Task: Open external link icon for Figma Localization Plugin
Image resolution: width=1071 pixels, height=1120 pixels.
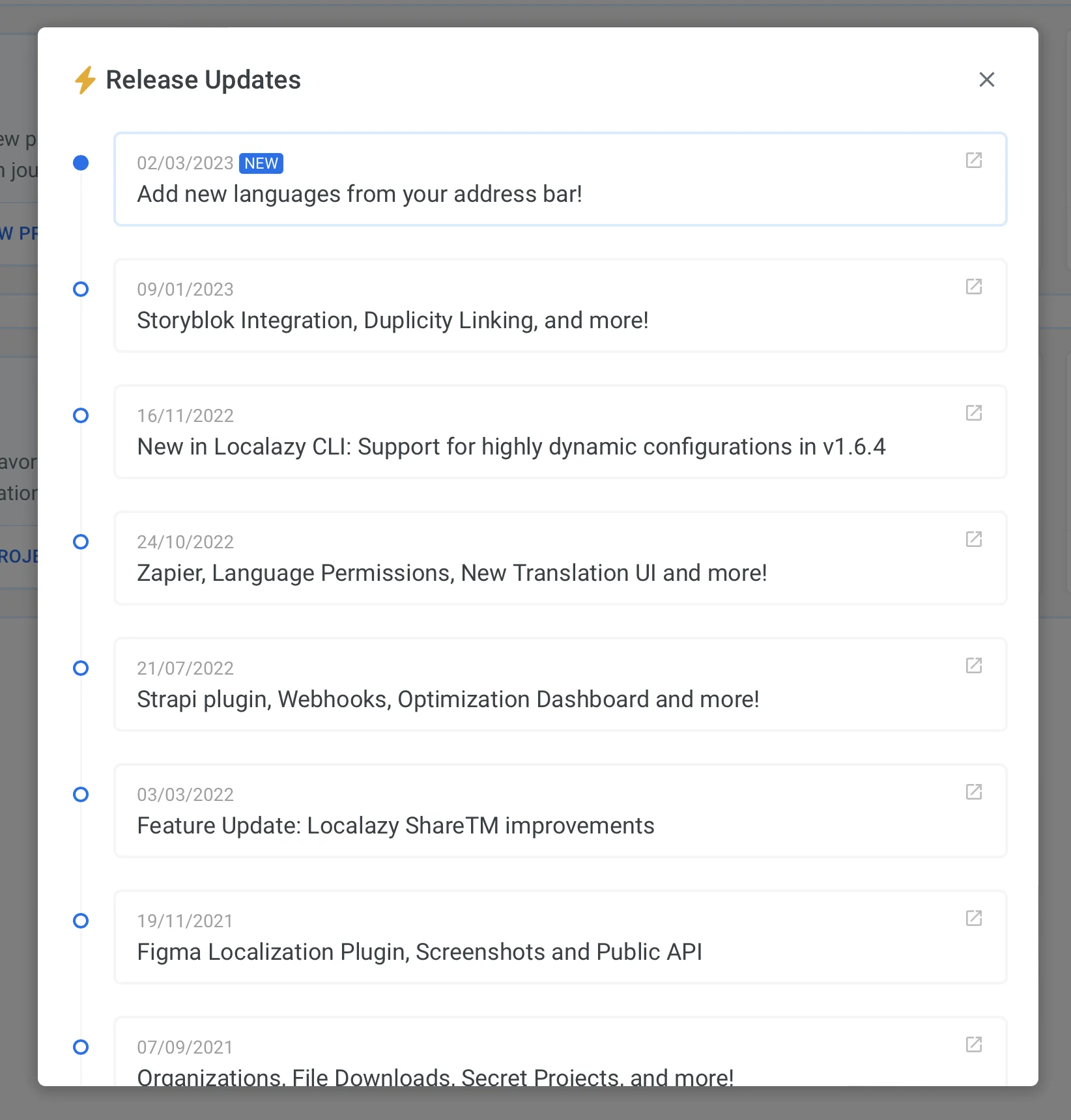Action: [x=973, y=918]
